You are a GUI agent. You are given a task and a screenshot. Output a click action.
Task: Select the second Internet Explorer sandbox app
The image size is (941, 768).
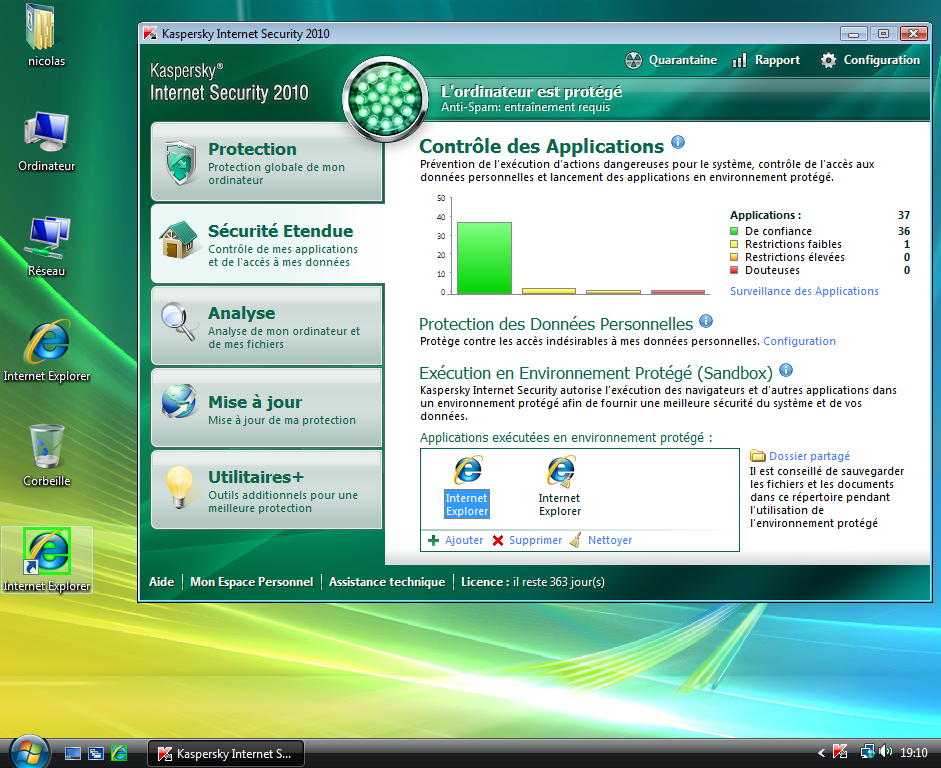click(560, 486)
